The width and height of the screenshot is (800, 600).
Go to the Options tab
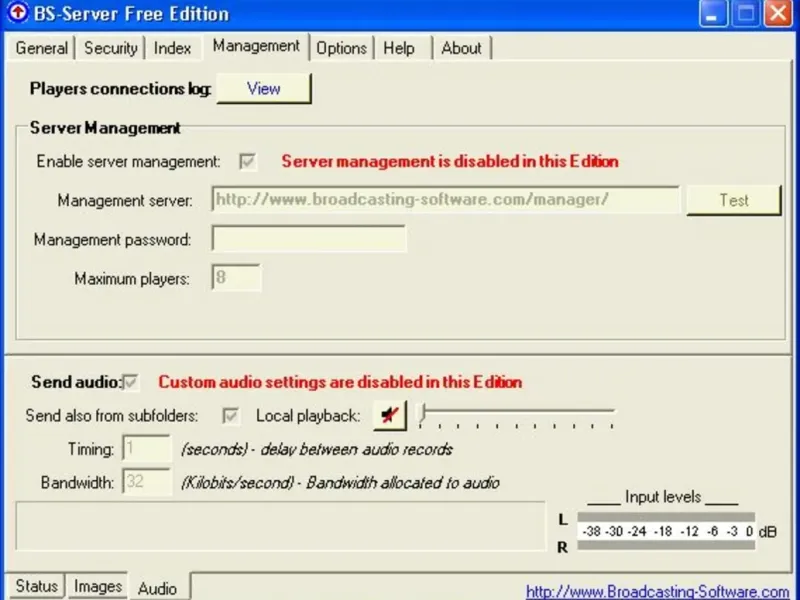point(341,48)
